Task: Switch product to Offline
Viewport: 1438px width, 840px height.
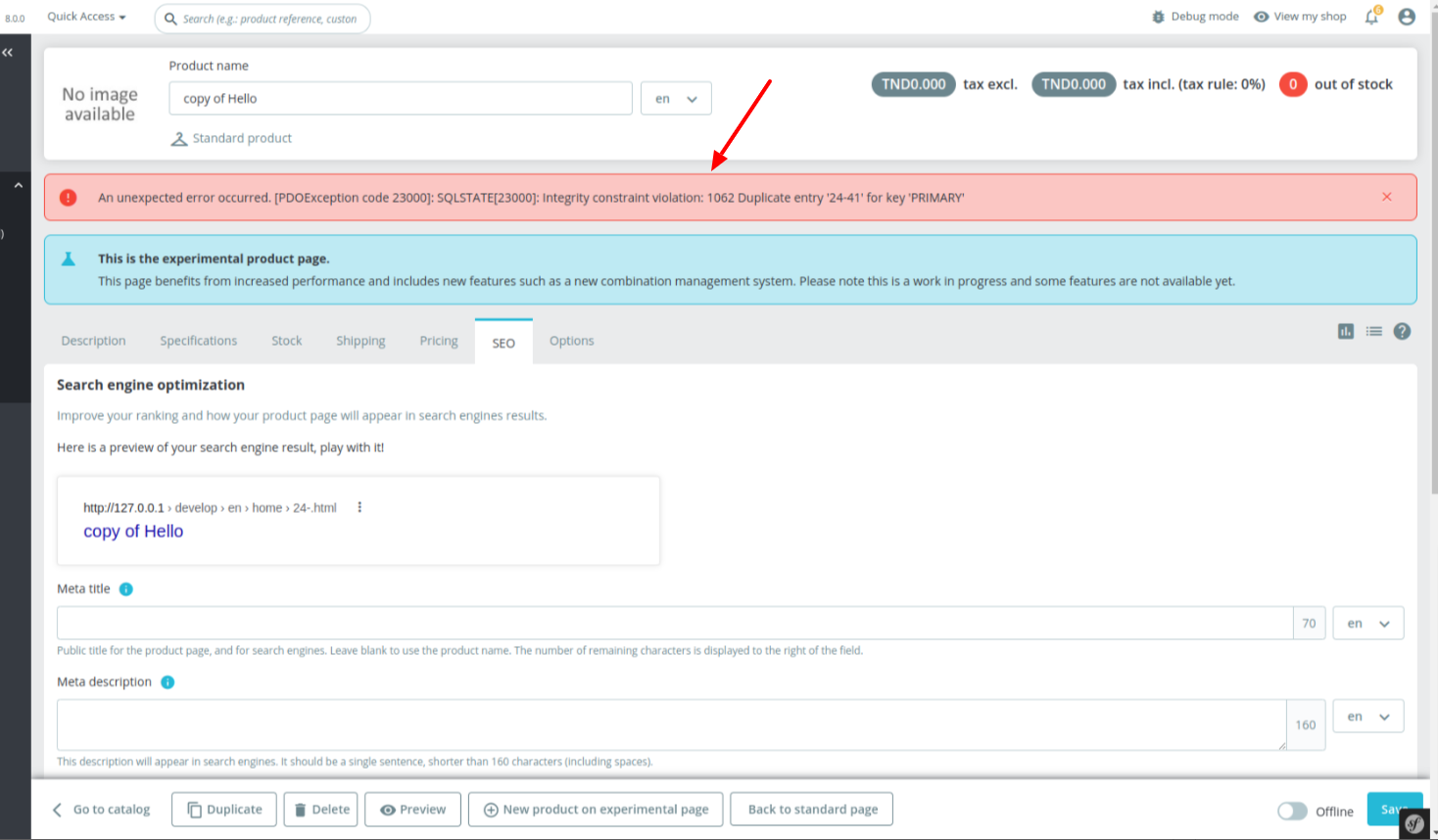Action: (1293, 810)
